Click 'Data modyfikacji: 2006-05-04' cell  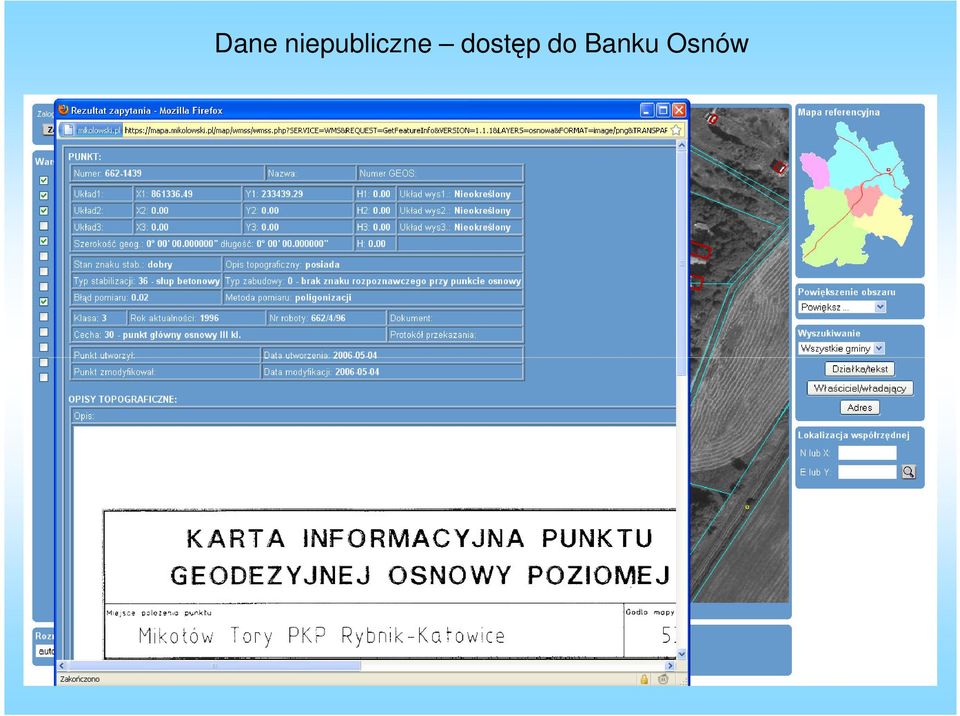tap(392, 372)
